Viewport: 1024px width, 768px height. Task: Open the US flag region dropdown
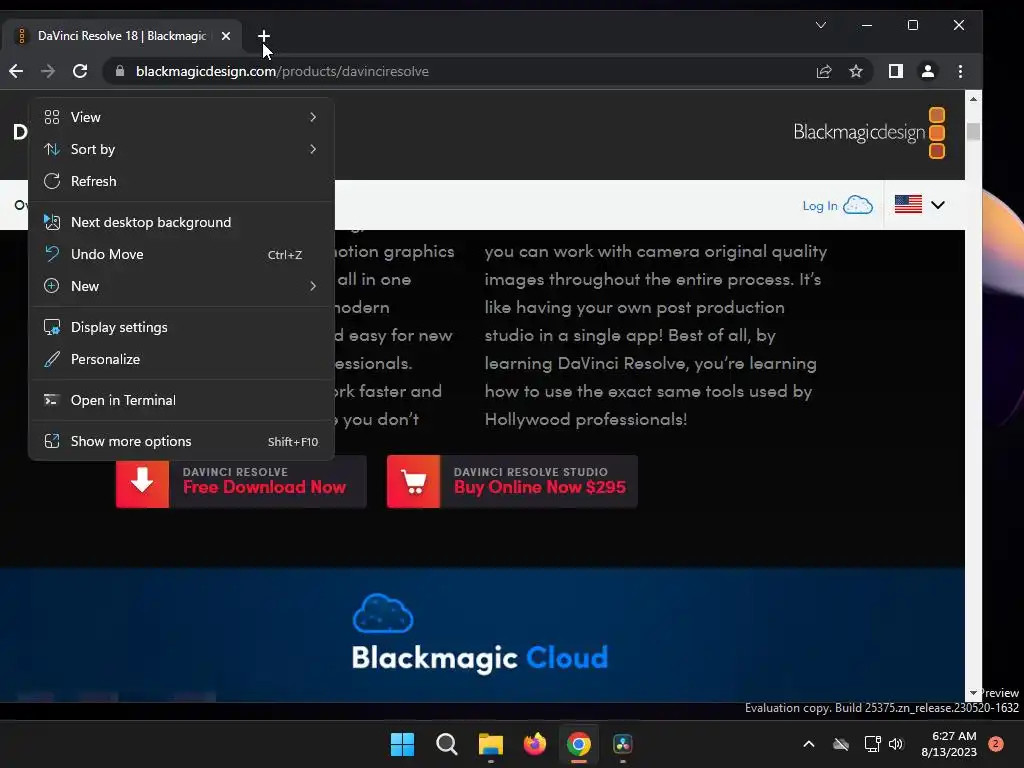coord(920,205)
